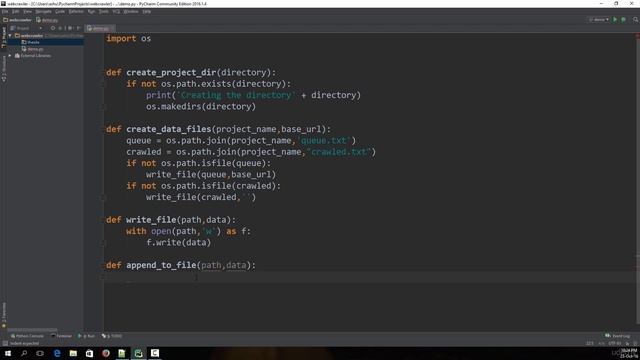Click the 'f.write(data)' line
Image resolution: width=640 pixels, height=360 pixels.
[x=178, y=242]
